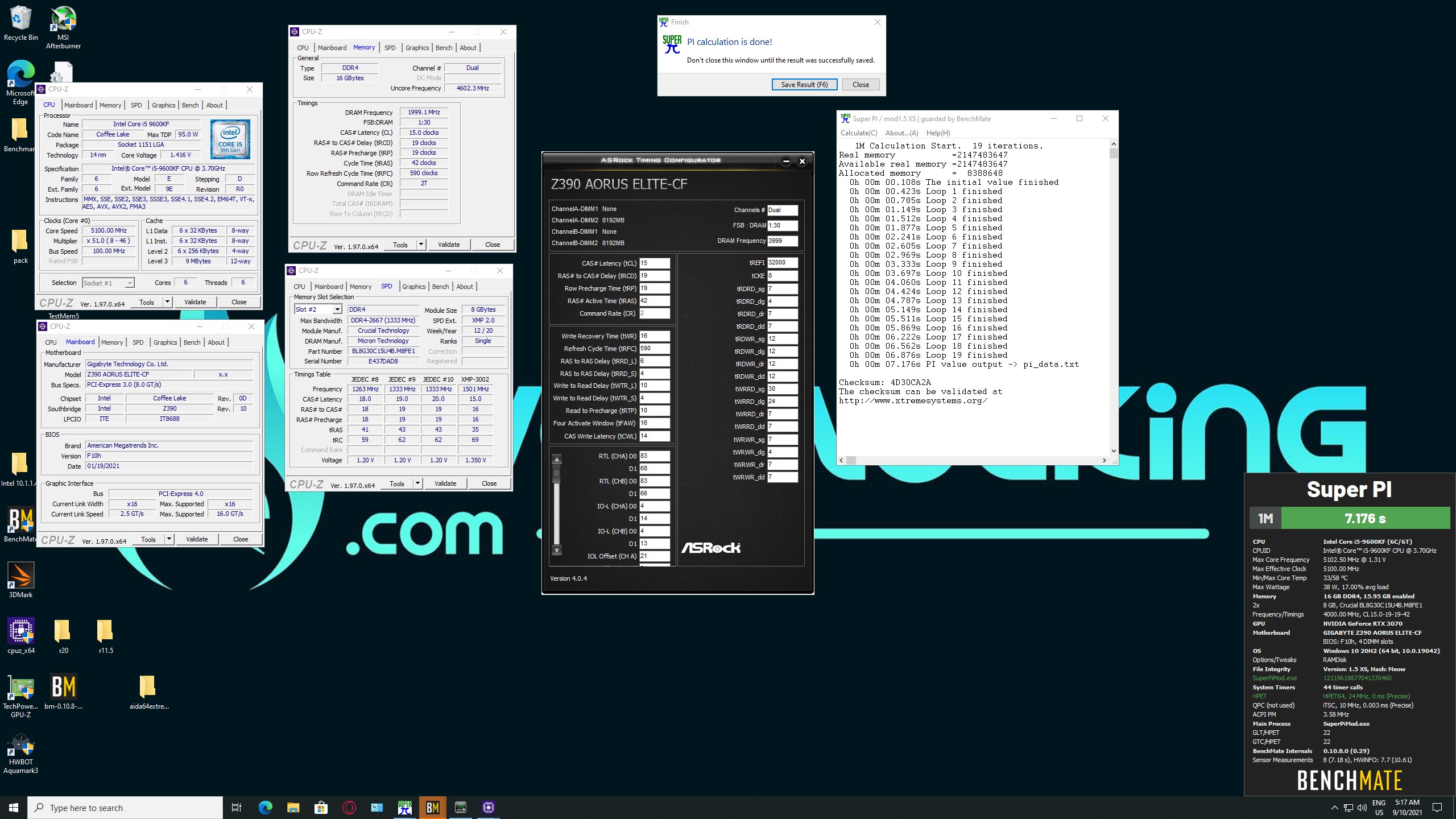Open the Help(H) menu in Super PI
This screenshot has width=1456, height=819.
click(938, 133)
